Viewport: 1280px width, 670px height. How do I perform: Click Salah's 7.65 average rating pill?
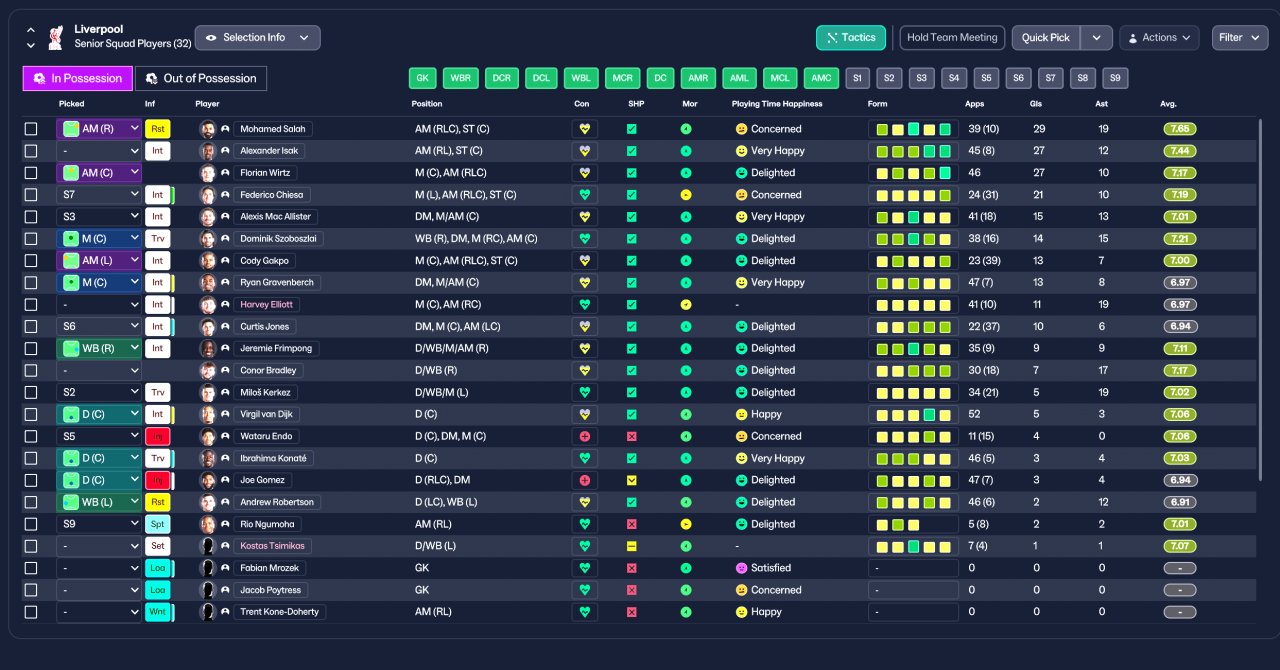[x=1180, y=129]
